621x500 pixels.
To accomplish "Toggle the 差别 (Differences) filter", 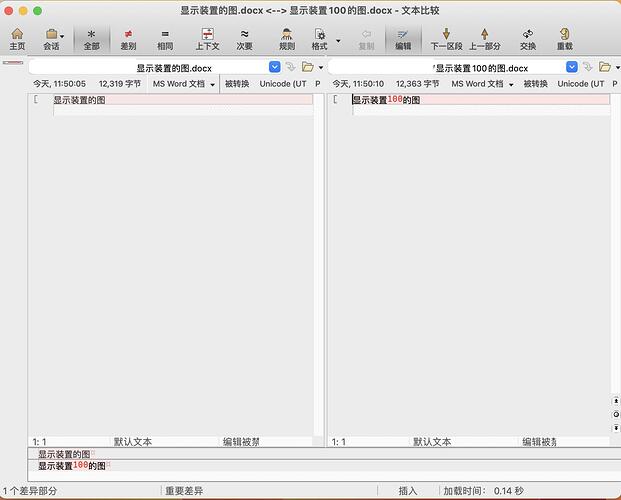I will point(128,39).
